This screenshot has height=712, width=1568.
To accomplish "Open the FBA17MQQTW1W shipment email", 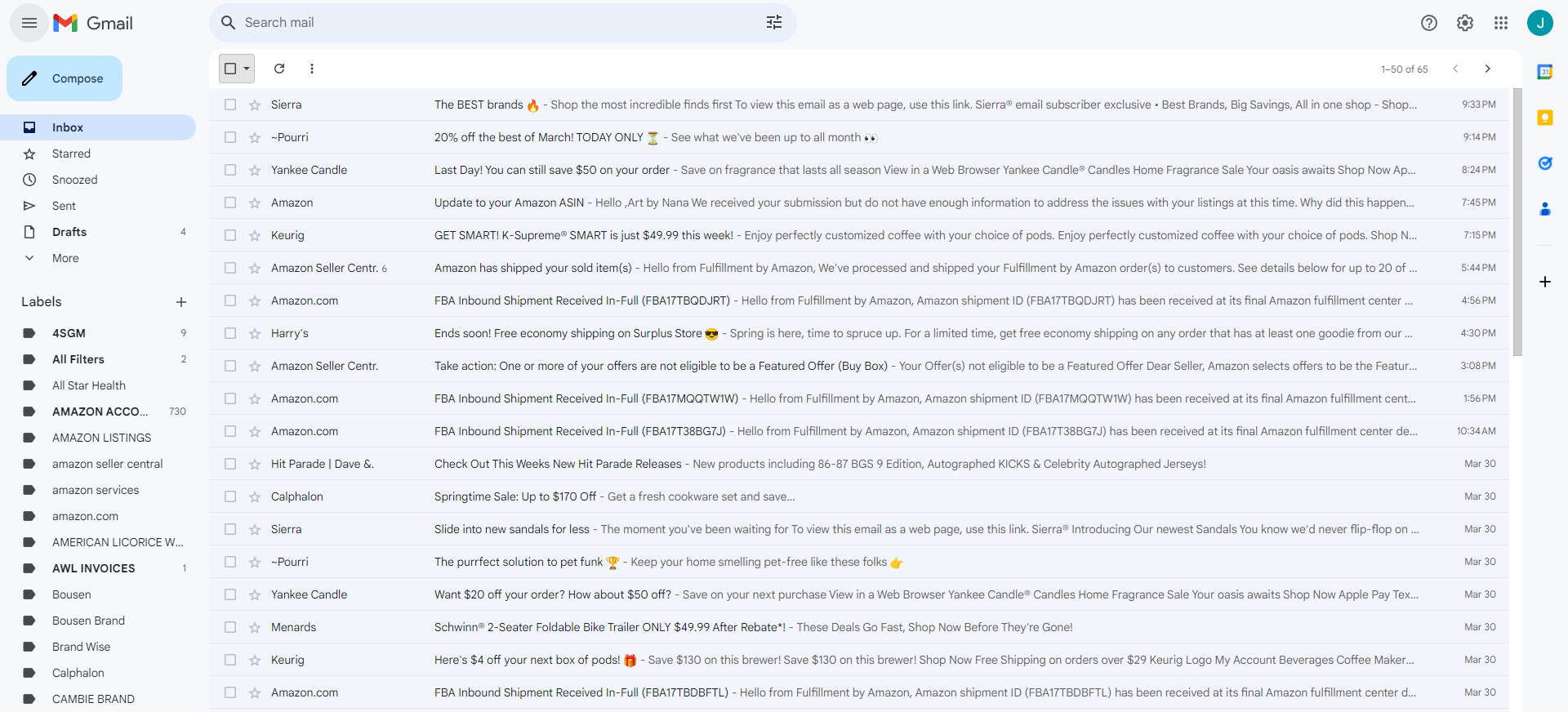I will (859, 398).
